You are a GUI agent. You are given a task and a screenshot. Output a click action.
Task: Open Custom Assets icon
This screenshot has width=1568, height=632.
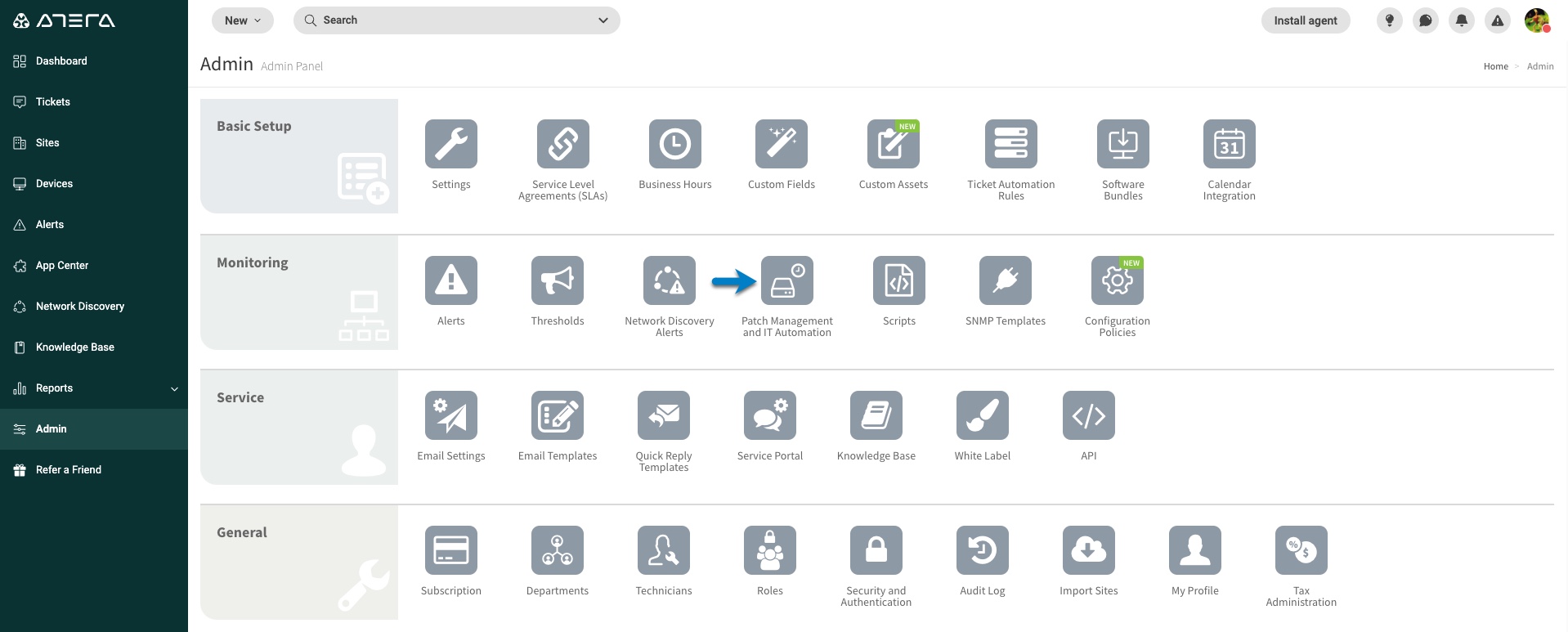894,144
